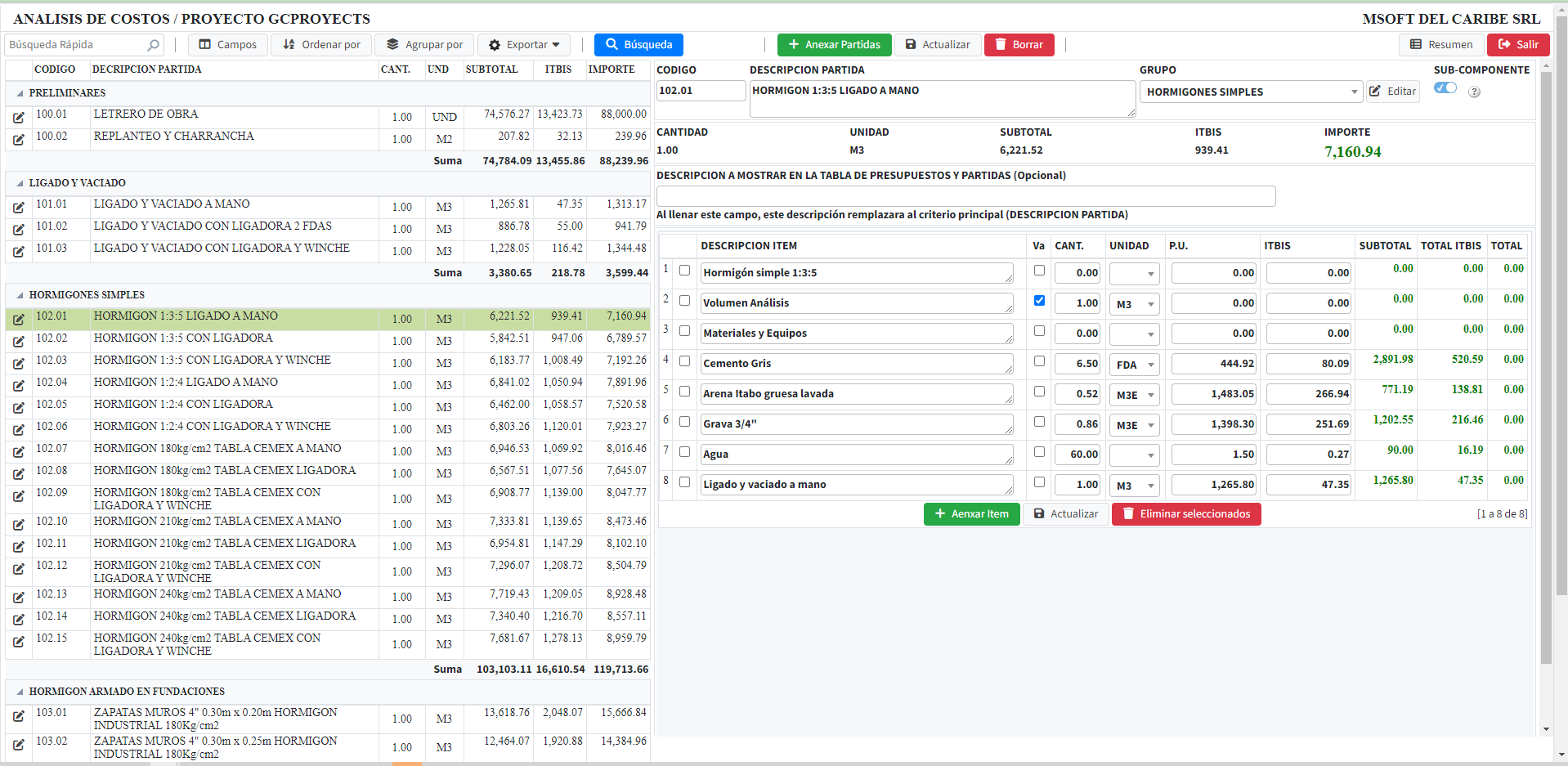The height and width of the screenshot is (766, 1568).
Task: Click edit icon for LETRERO DE OBRA row
Action: coord(18,118)
